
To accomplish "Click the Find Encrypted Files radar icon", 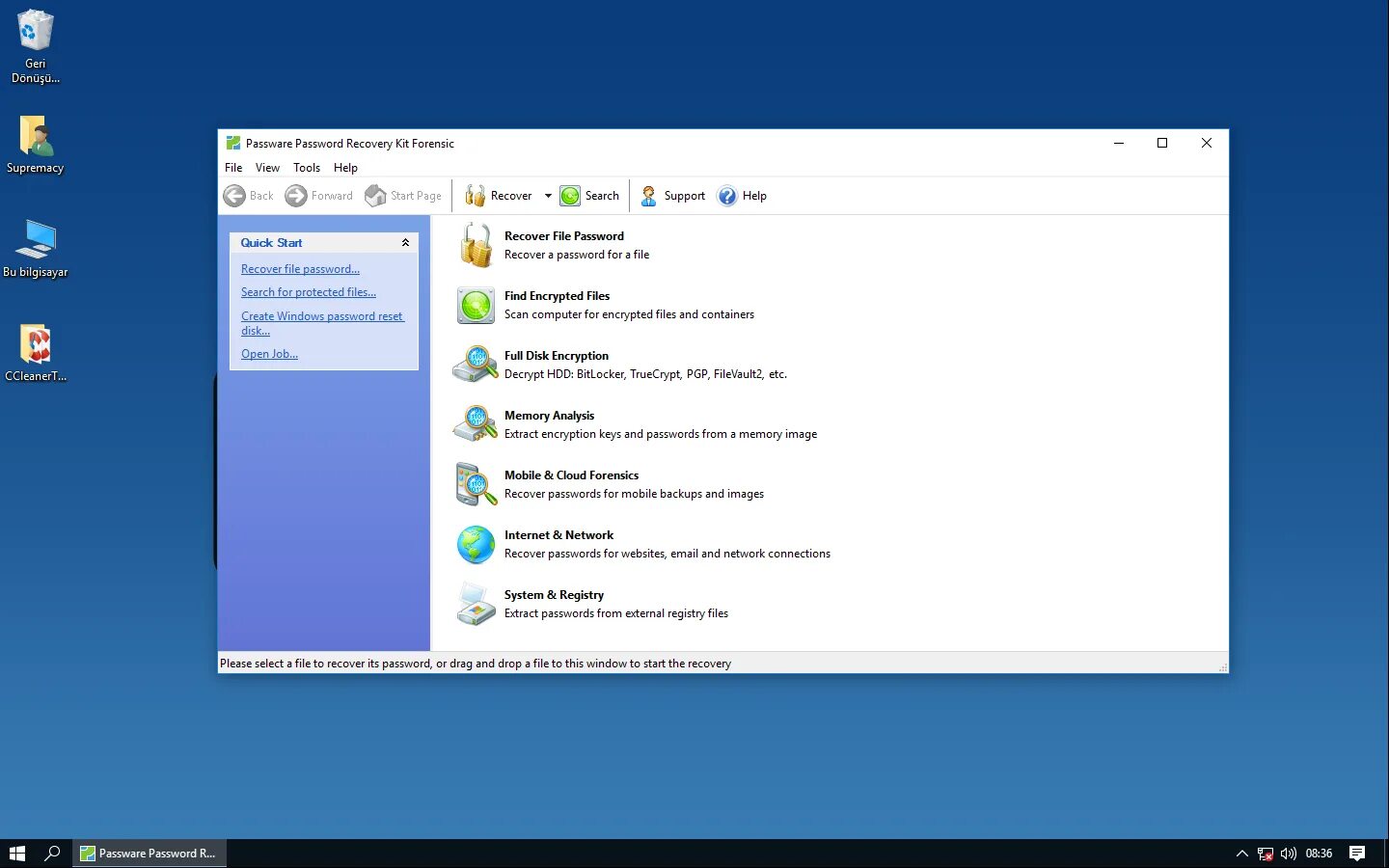I will pyautogui.click(x=476, y=306).
